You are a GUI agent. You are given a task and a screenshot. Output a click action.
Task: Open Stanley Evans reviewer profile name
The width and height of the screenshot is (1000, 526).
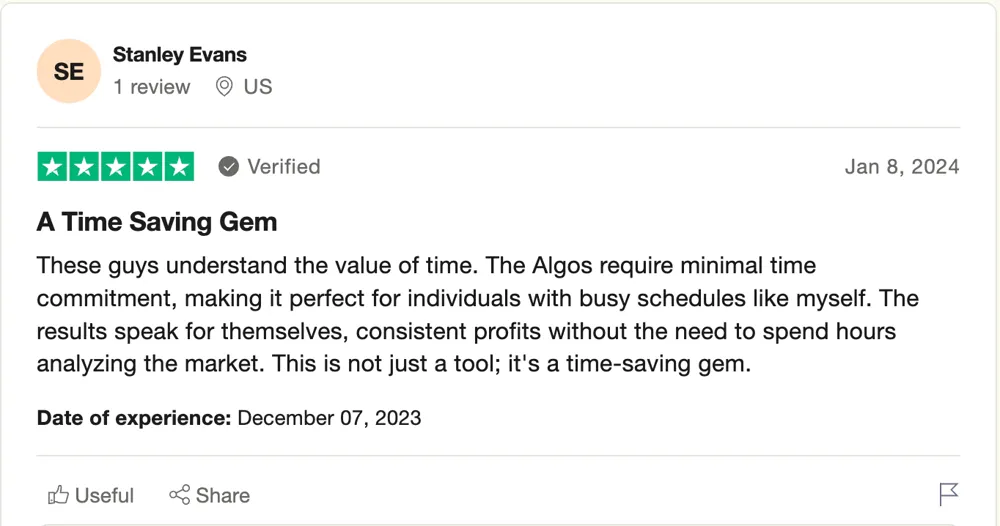pos(180,55)
